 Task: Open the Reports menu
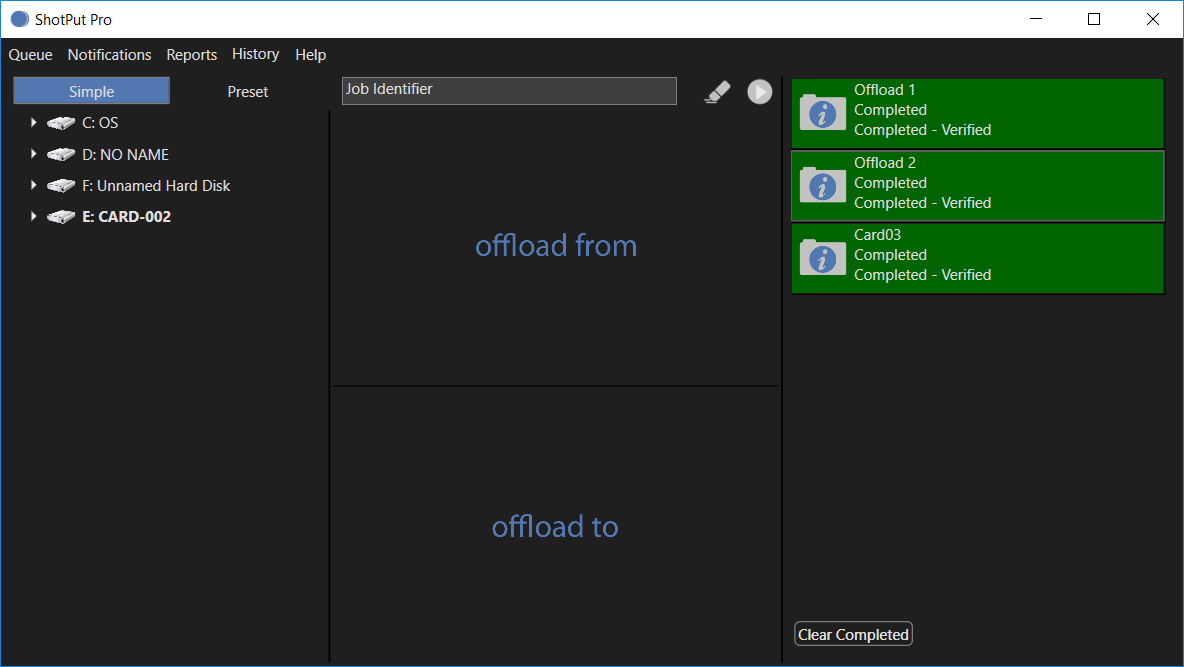click(192, 54)
